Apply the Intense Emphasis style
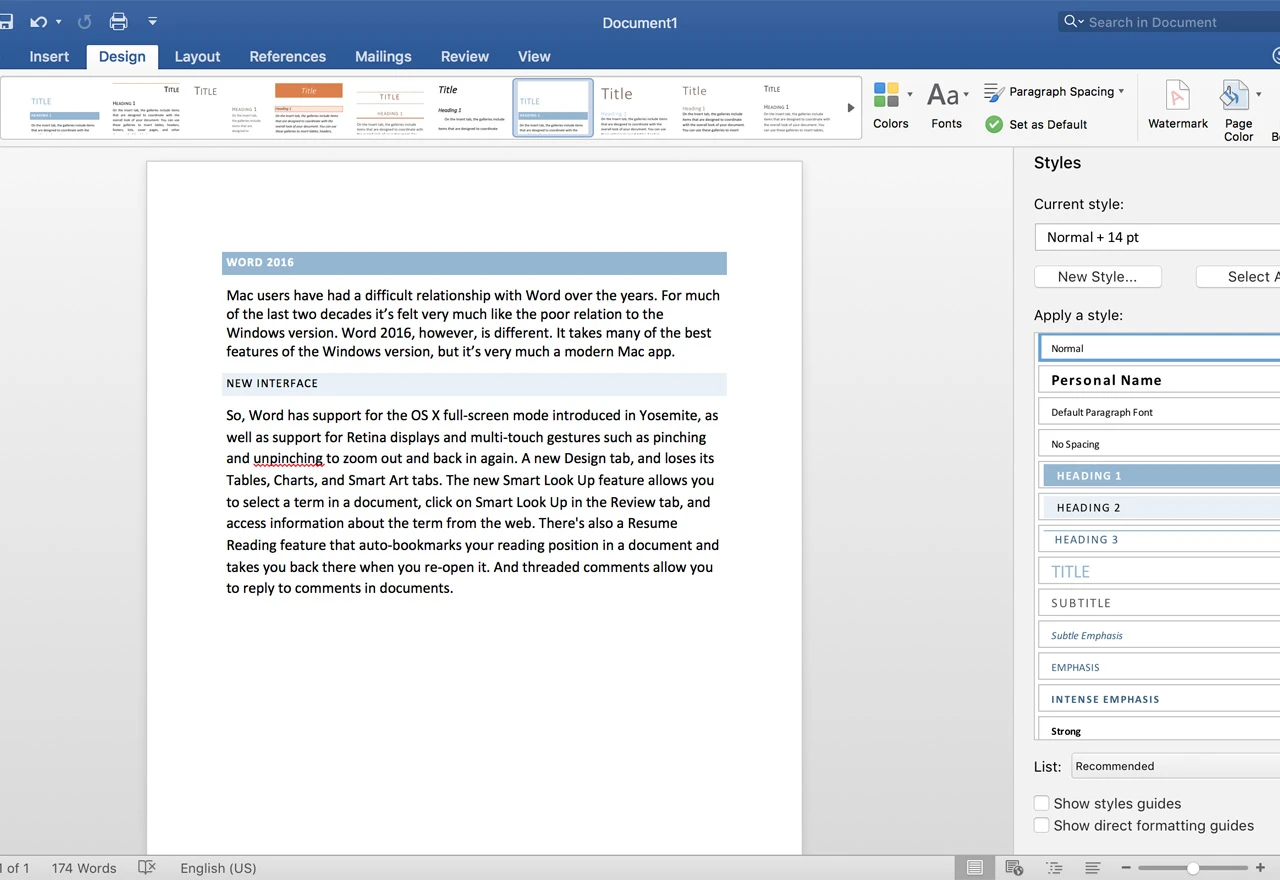 click(1159, 699)
